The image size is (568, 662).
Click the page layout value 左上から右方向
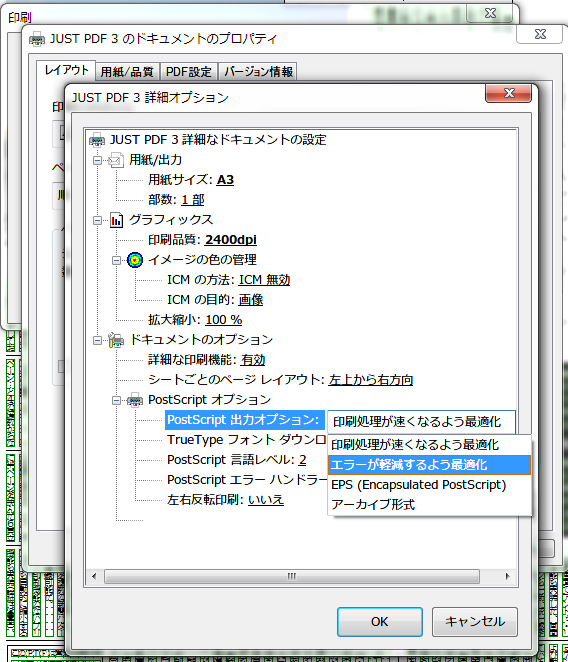pyautogui.click(x=371, y=380)
